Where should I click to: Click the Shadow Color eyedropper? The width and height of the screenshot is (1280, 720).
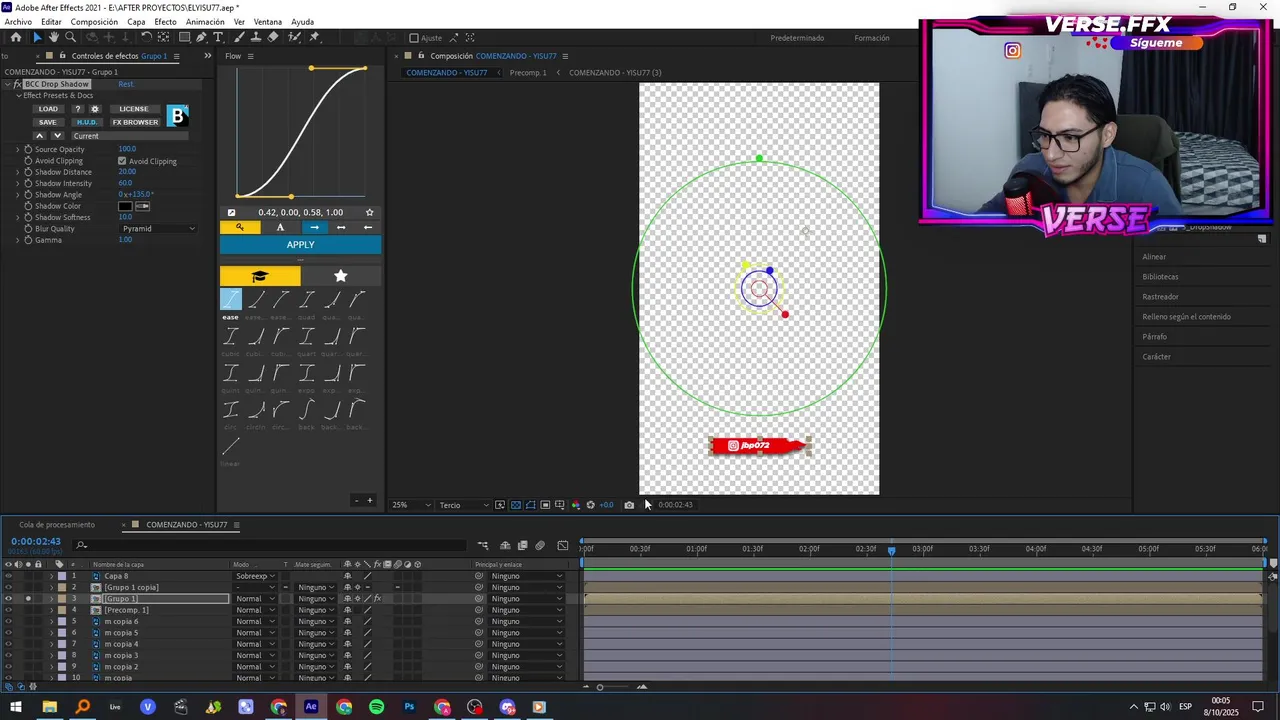[142, 206]
